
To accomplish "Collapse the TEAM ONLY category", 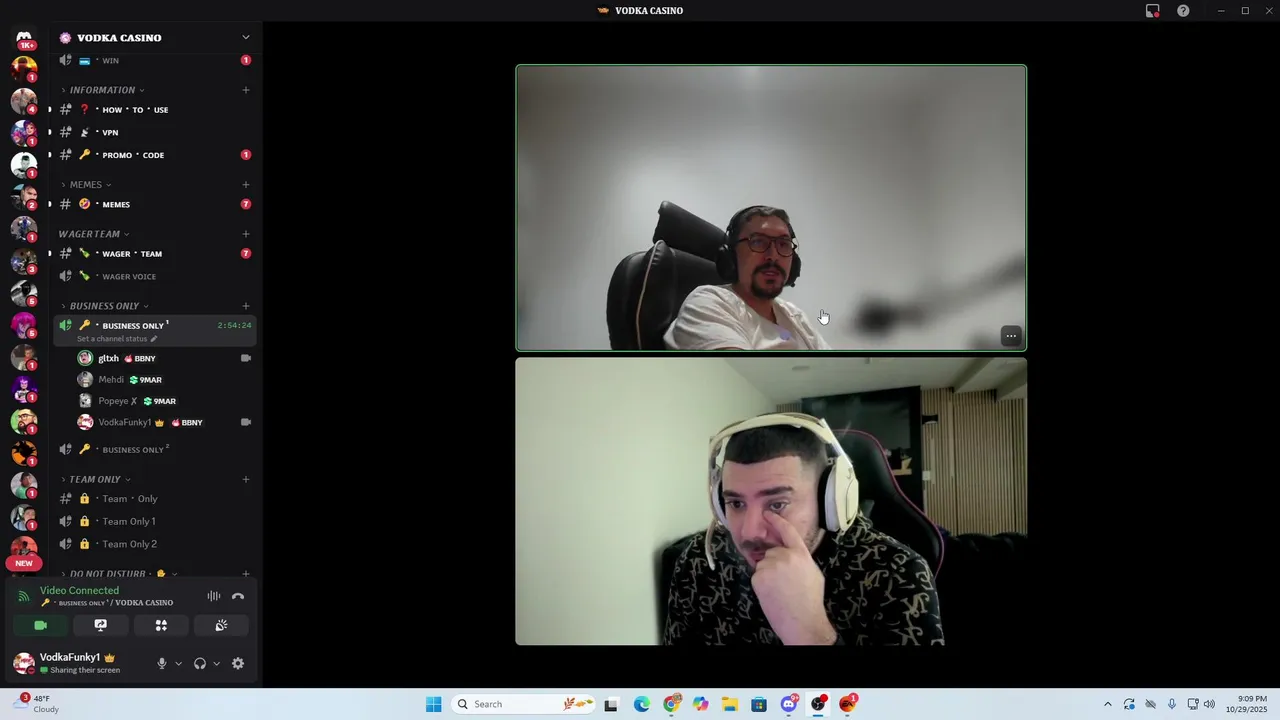I will click(95, 479).
